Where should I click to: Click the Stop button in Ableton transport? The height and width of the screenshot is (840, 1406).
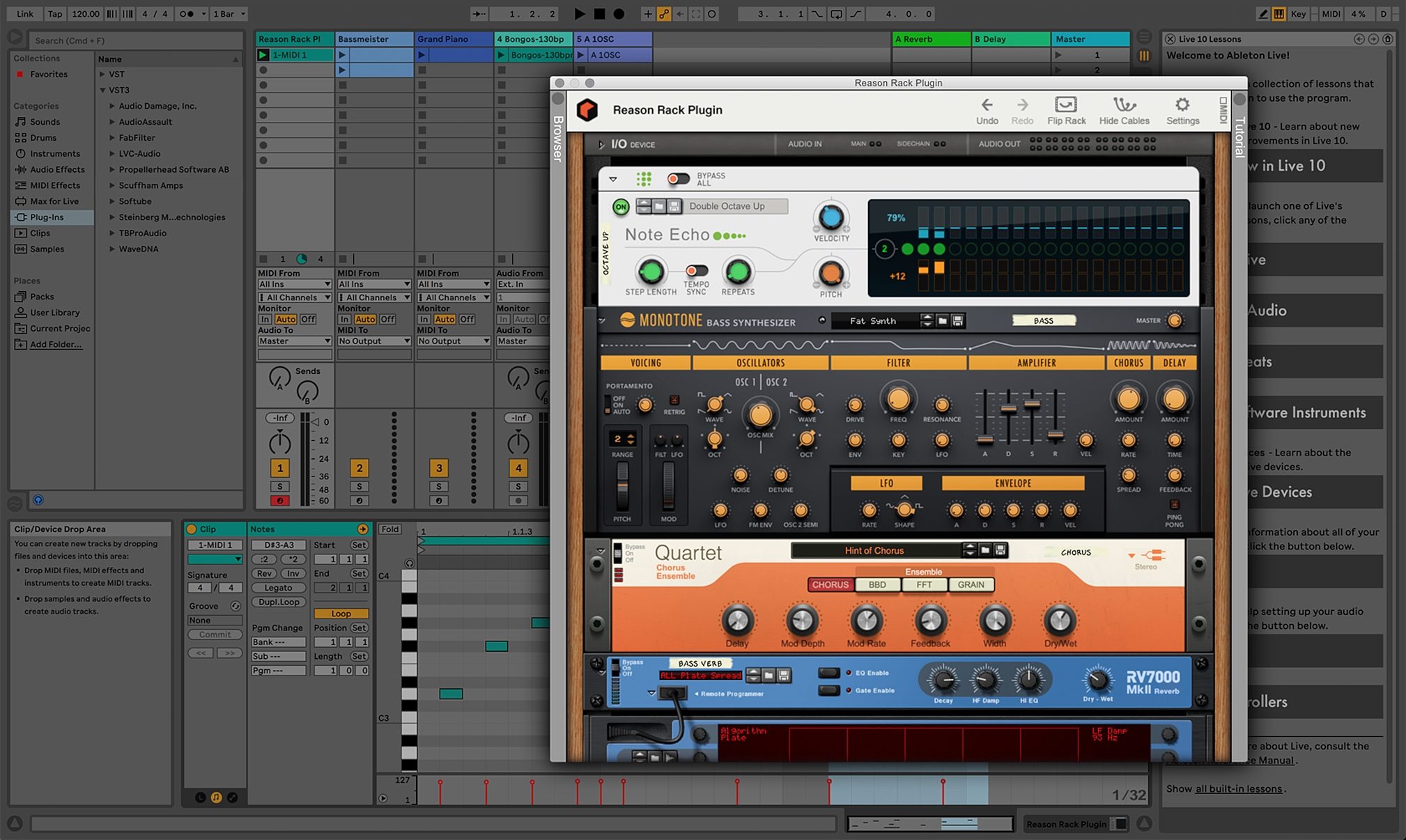(x=599, y=13)
